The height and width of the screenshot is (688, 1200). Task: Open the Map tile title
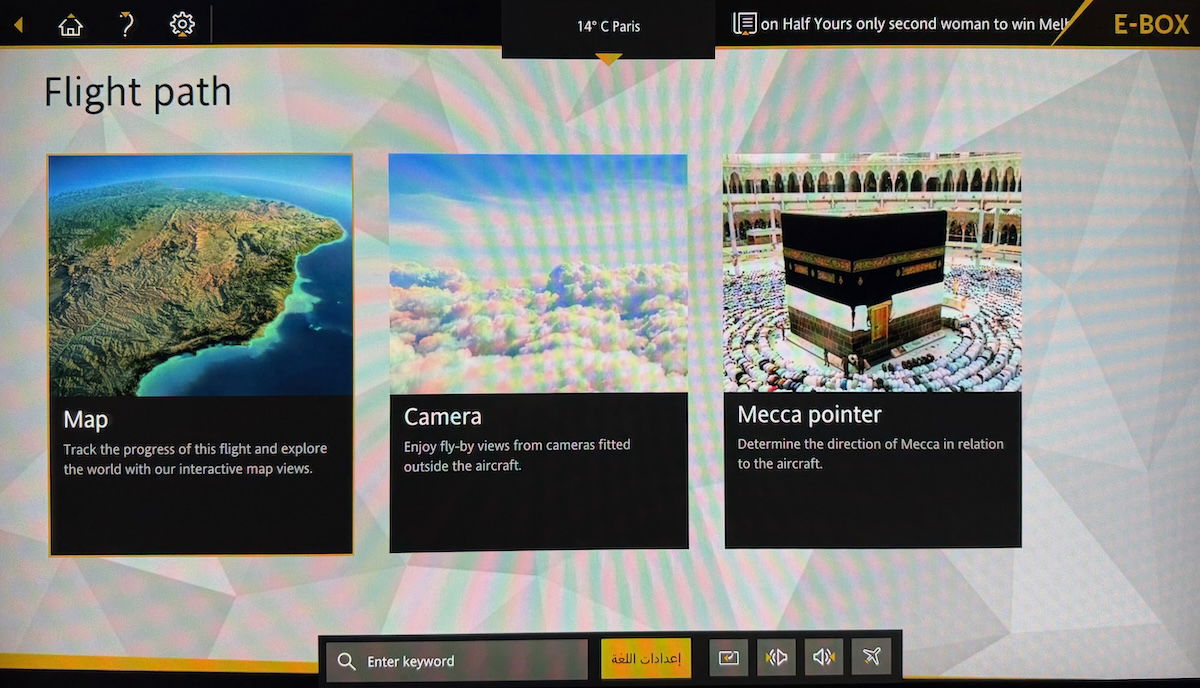[86, 419]
